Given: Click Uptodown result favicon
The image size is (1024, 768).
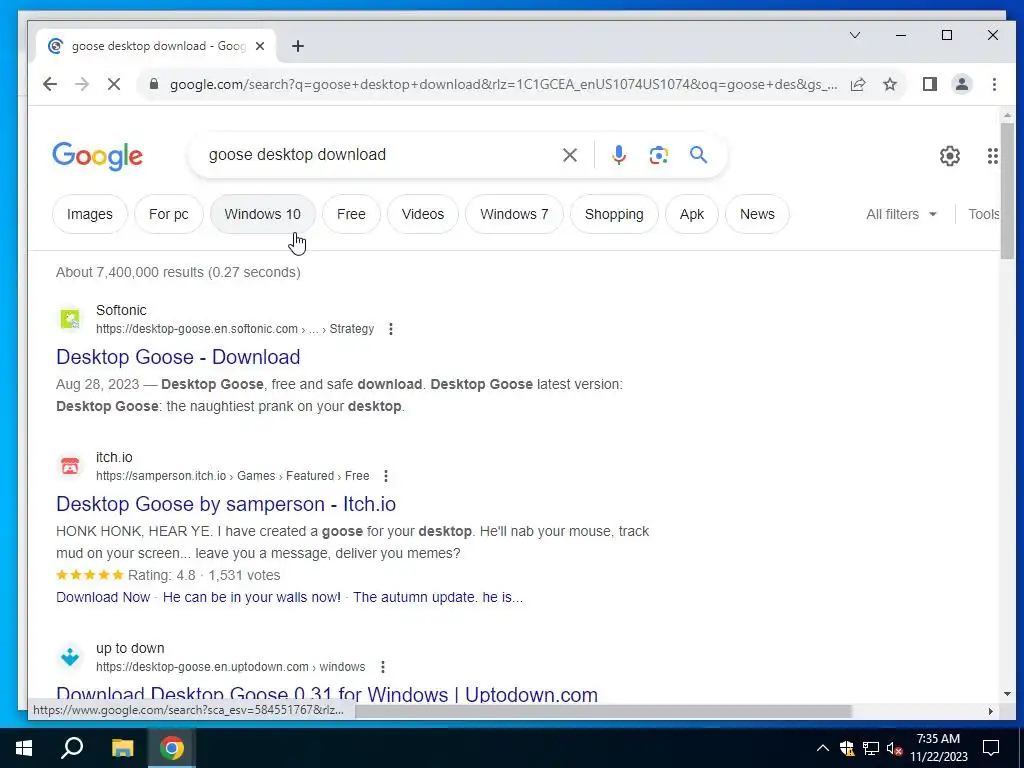Looking at the screenshot, I should click(x=70, y=656).
